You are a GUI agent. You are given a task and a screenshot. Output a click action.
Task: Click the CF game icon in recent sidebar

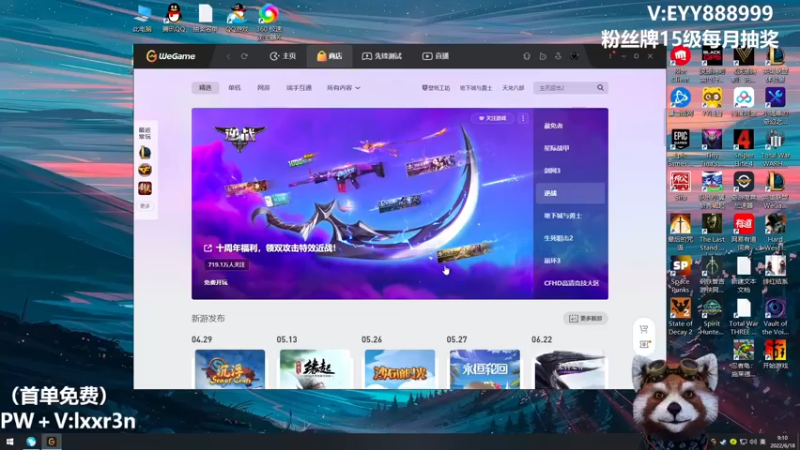[x=145, y=170]
